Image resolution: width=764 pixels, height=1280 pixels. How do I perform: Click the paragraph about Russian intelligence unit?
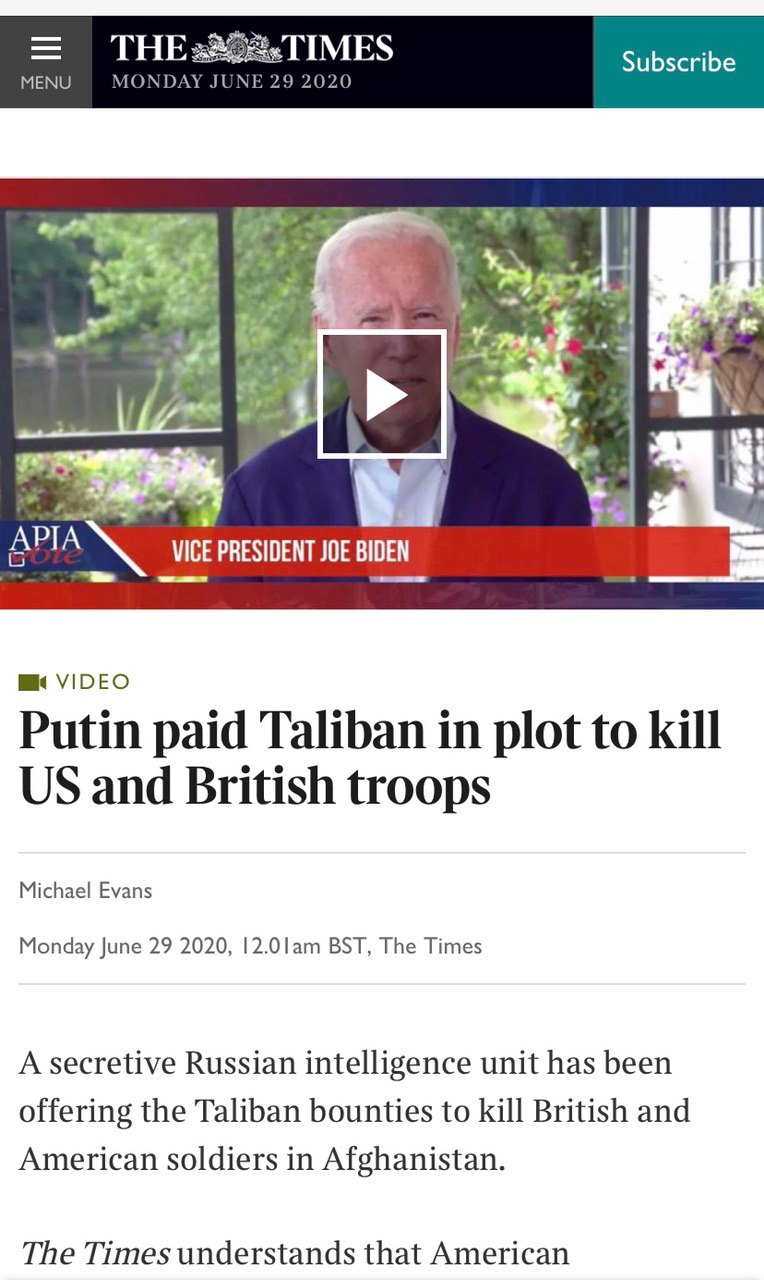[x=355, y=1111]
